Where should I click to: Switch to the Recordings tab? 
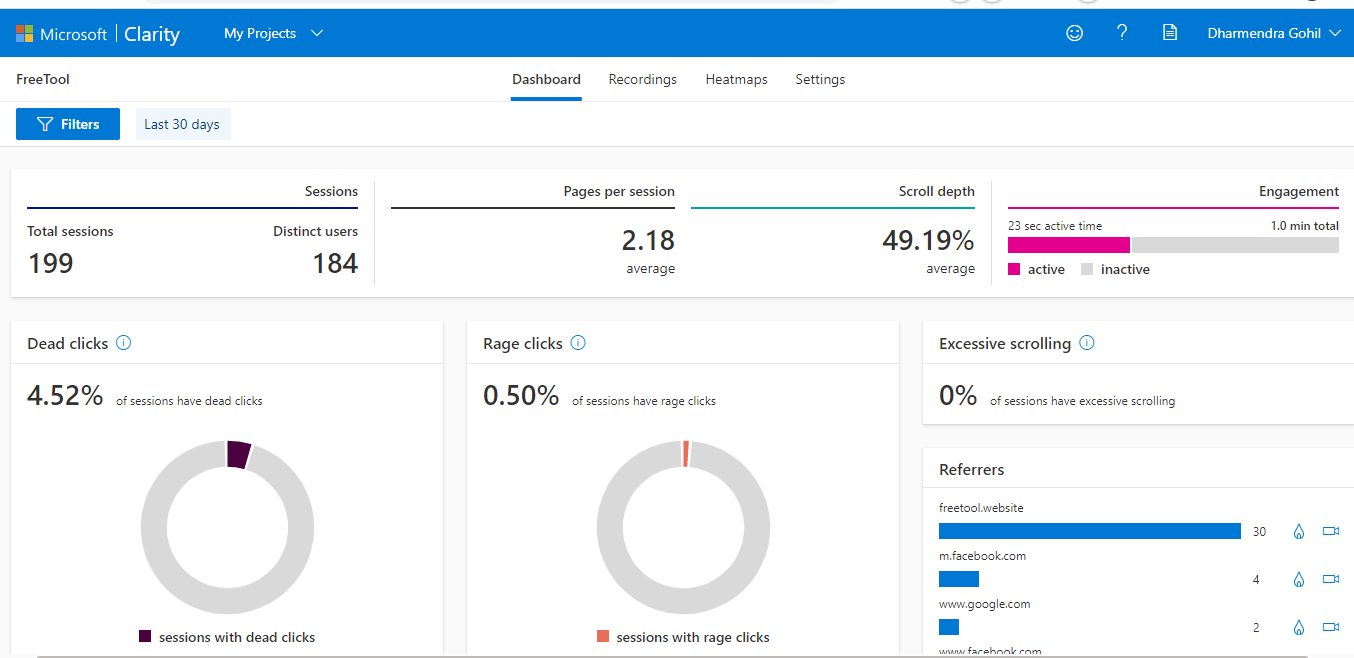[x=642, y=79]
